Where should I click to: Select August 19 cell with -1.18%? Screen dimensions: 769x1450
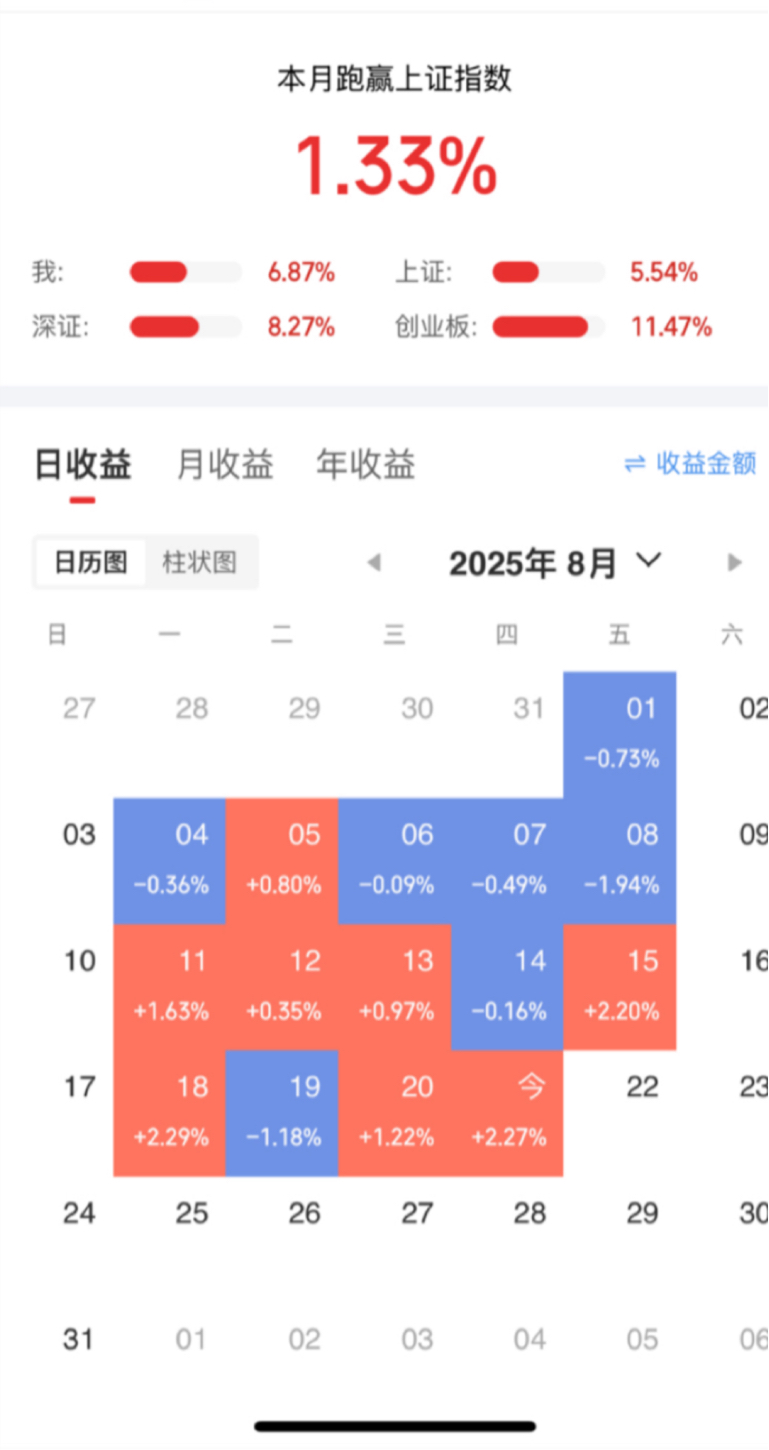[282, 1113]
